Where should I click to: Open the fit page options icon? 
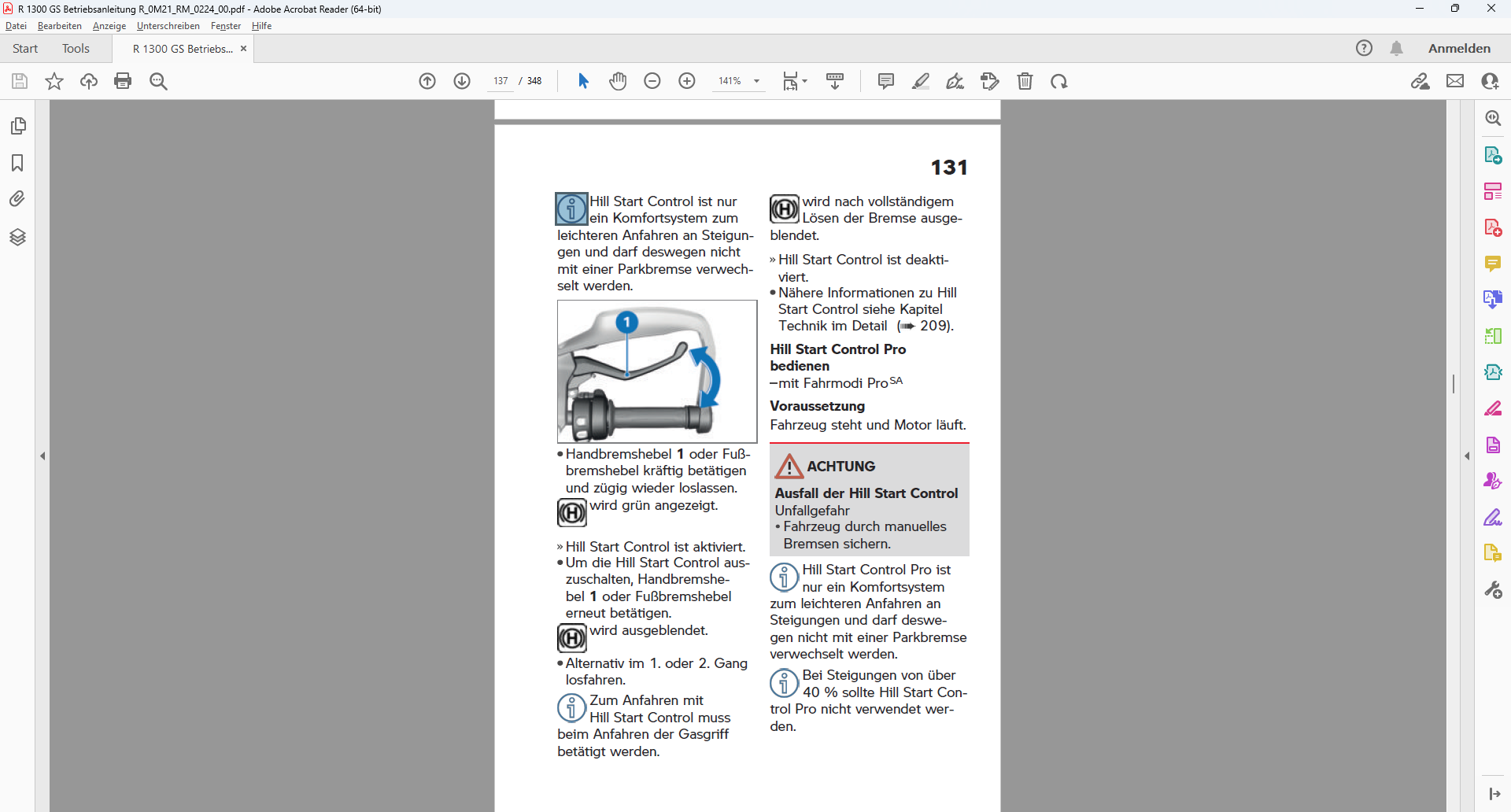(795, 81)
